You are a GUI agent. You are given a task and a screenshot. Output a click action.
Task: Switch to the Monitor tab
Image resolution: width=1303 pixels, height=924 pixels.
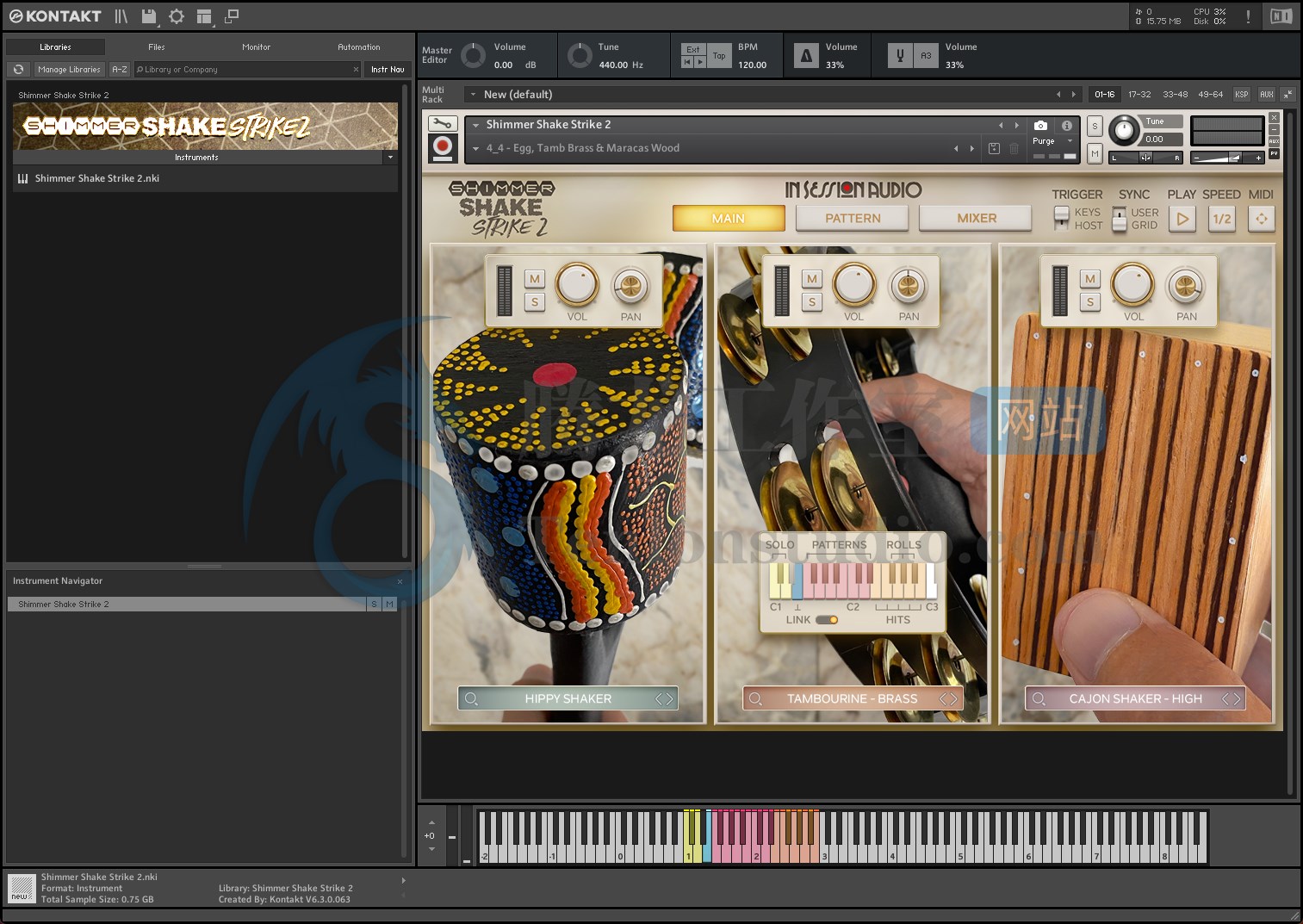click(x=256, y=47)
